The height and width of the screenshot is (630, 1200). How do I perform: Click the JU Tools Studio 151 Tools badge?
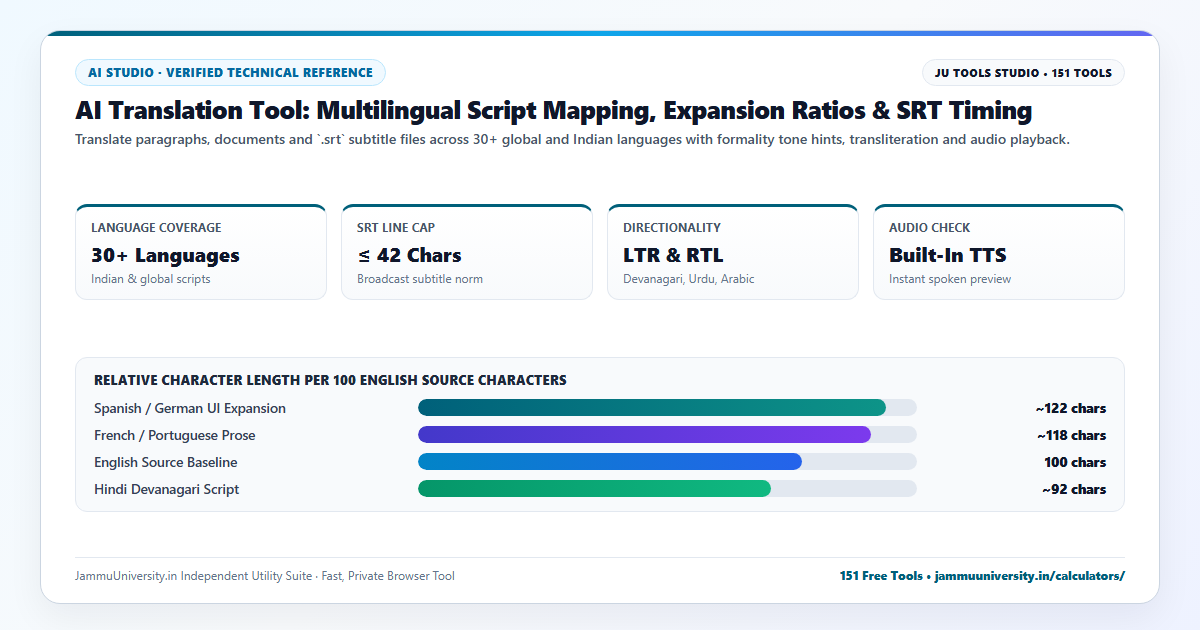coord(1023,73)
